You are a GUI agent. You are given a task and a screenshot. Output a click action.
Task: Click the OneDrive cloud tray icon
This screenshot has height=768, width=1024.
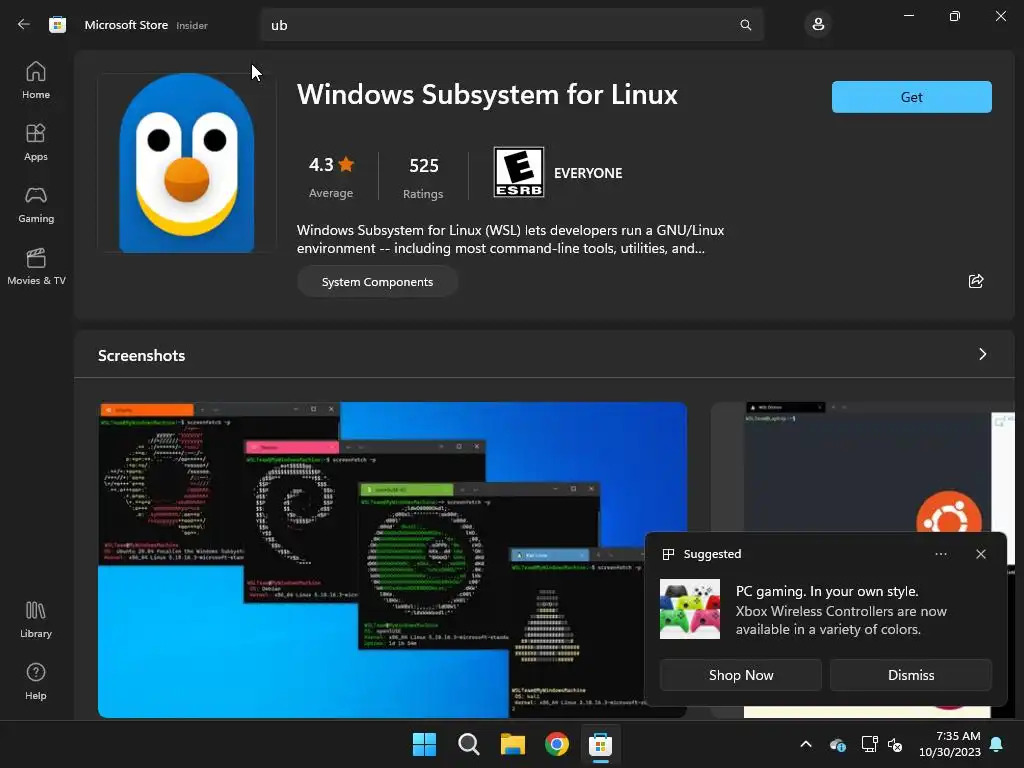[x=838, y=744]
